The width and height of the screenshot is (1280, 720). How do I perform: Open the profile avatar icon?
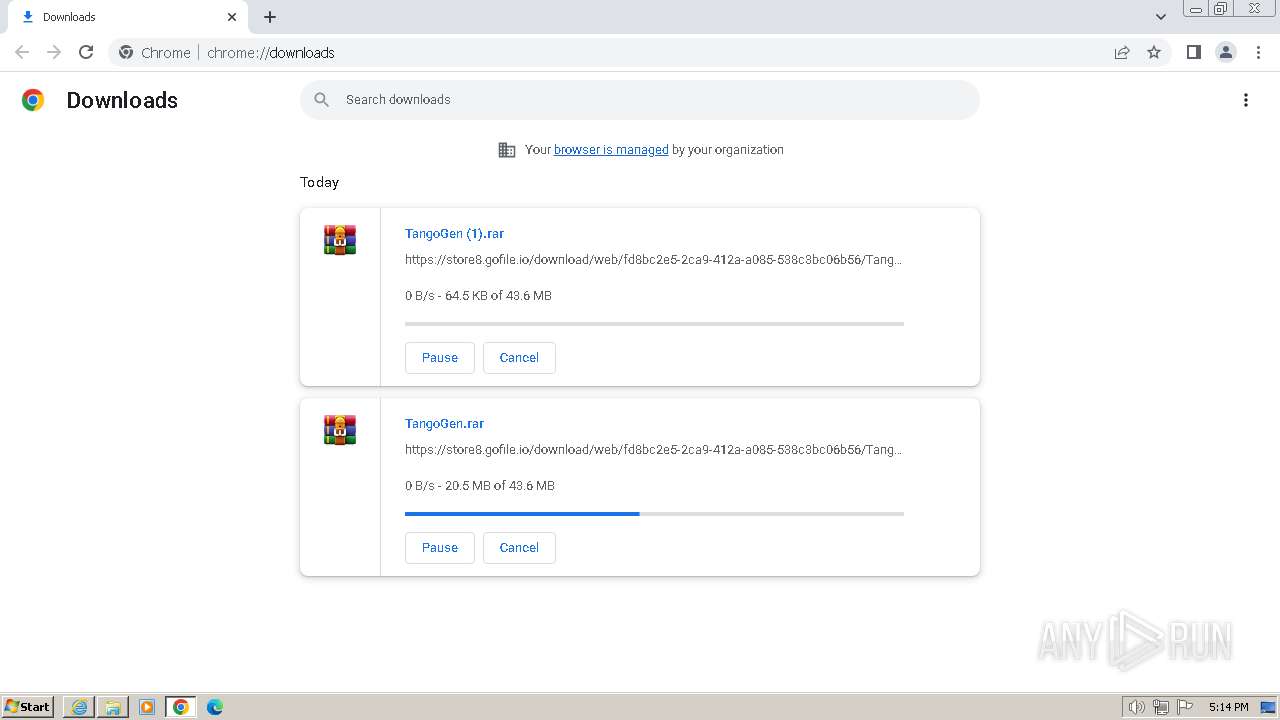click(1226, 52)
